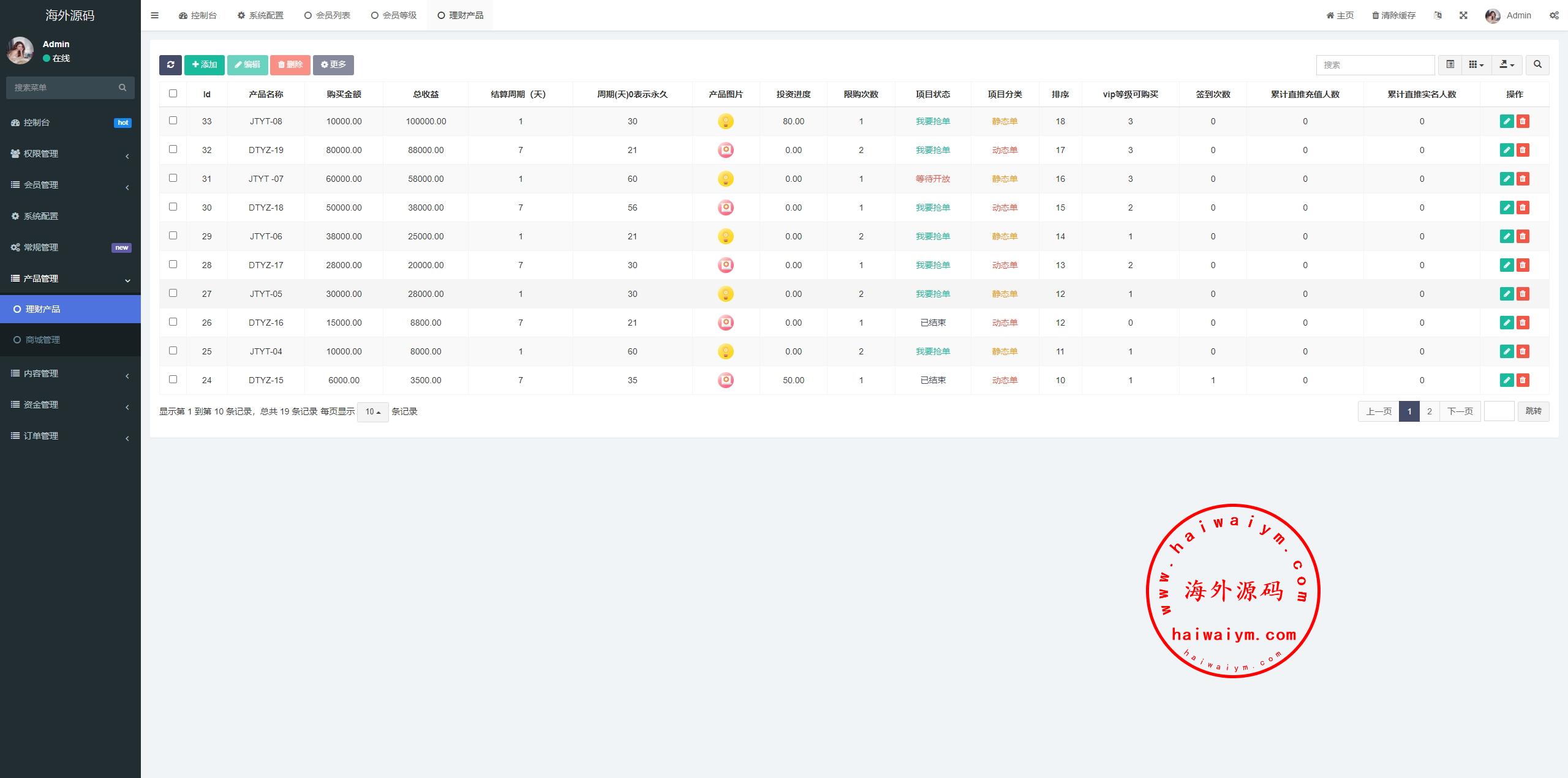Click the refresh table icon button
Viewport: 1568px width, 778px height.
(170, 65)
